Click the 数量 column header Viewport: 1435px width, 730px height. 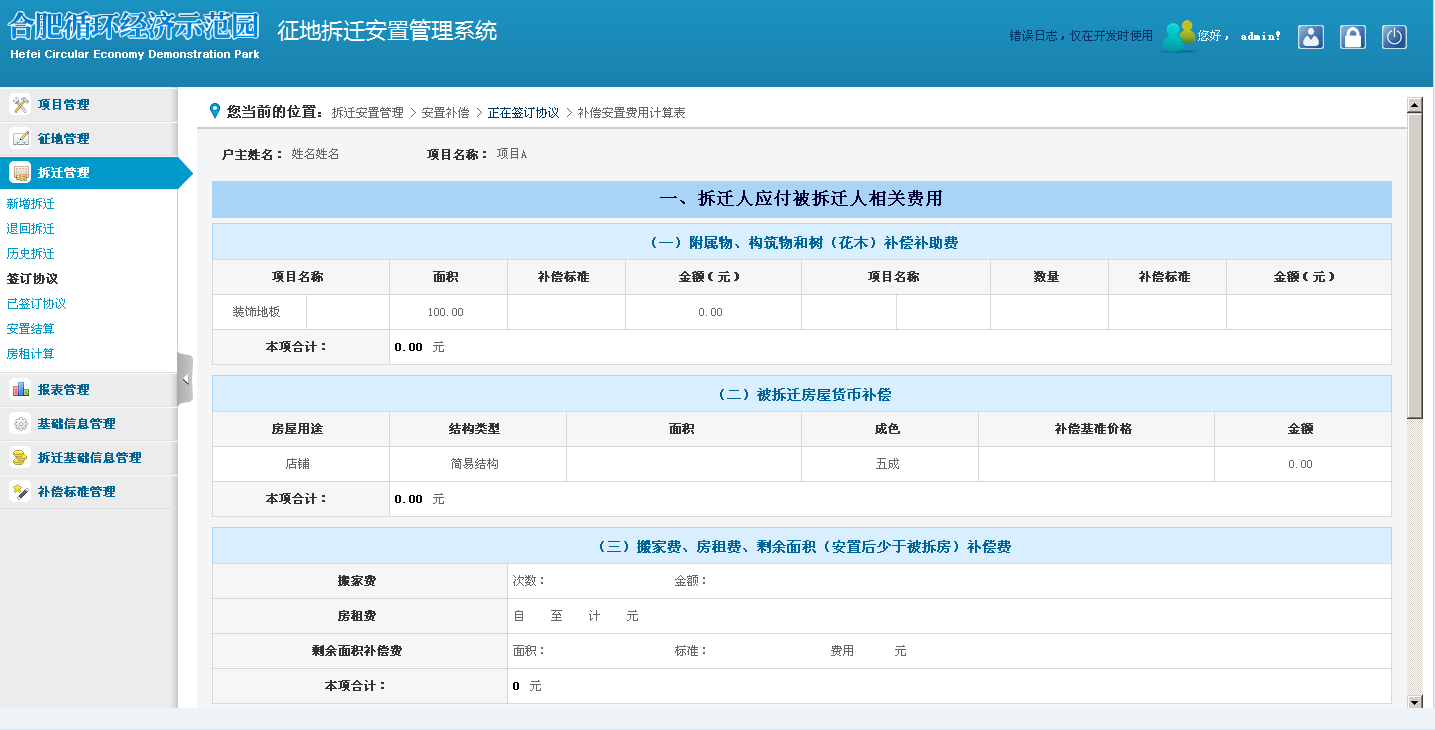pyautogui.click(x=1047, y=277)
